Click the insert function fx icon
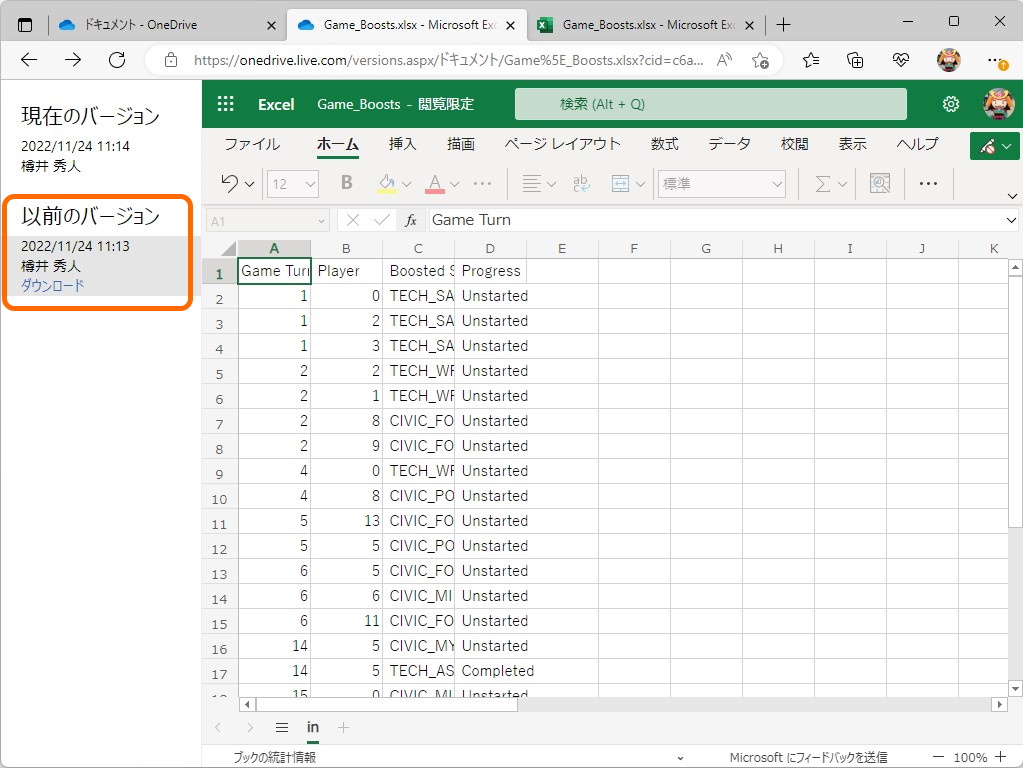The width and height of the screenshot is (1023, 768). click(x=410, y=221)
